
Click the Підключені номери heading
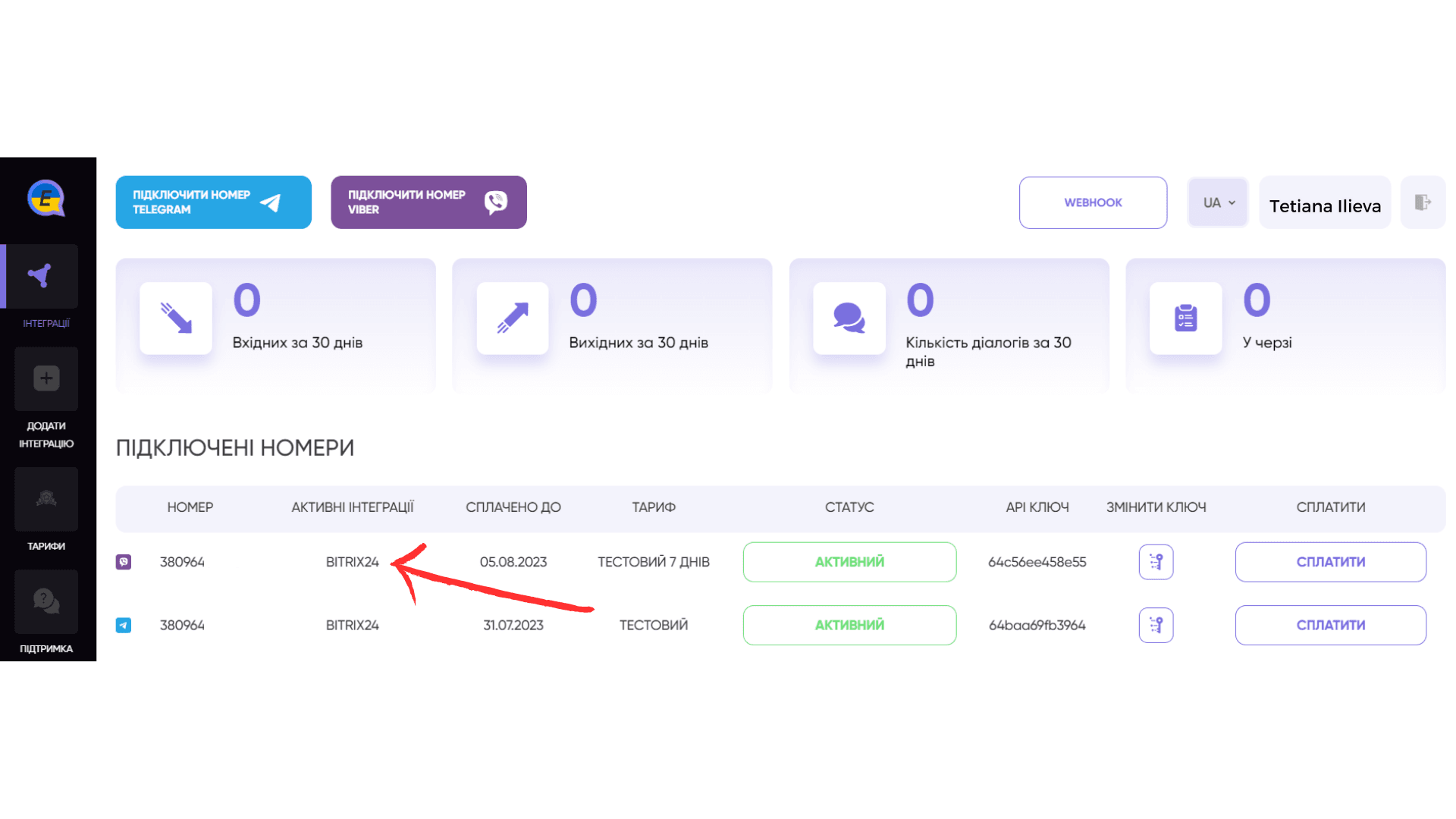point(235,447)
